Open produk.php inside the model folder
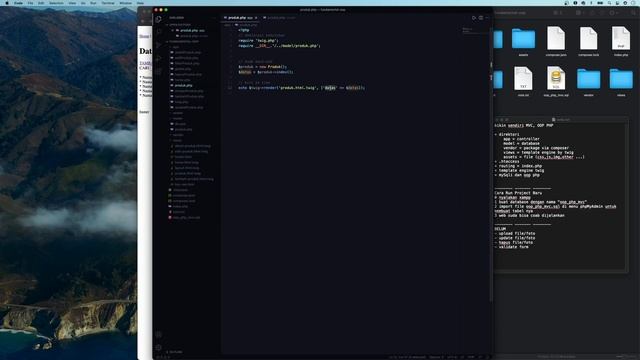 [x=183, y=129]
